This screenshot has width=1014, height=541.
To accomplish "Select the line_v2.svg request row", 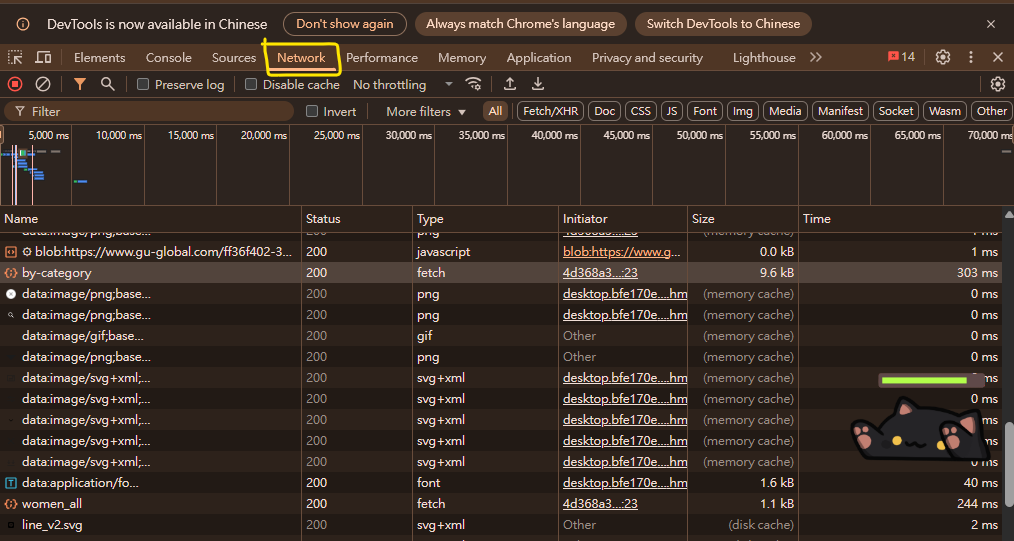I will coord(501,525).
